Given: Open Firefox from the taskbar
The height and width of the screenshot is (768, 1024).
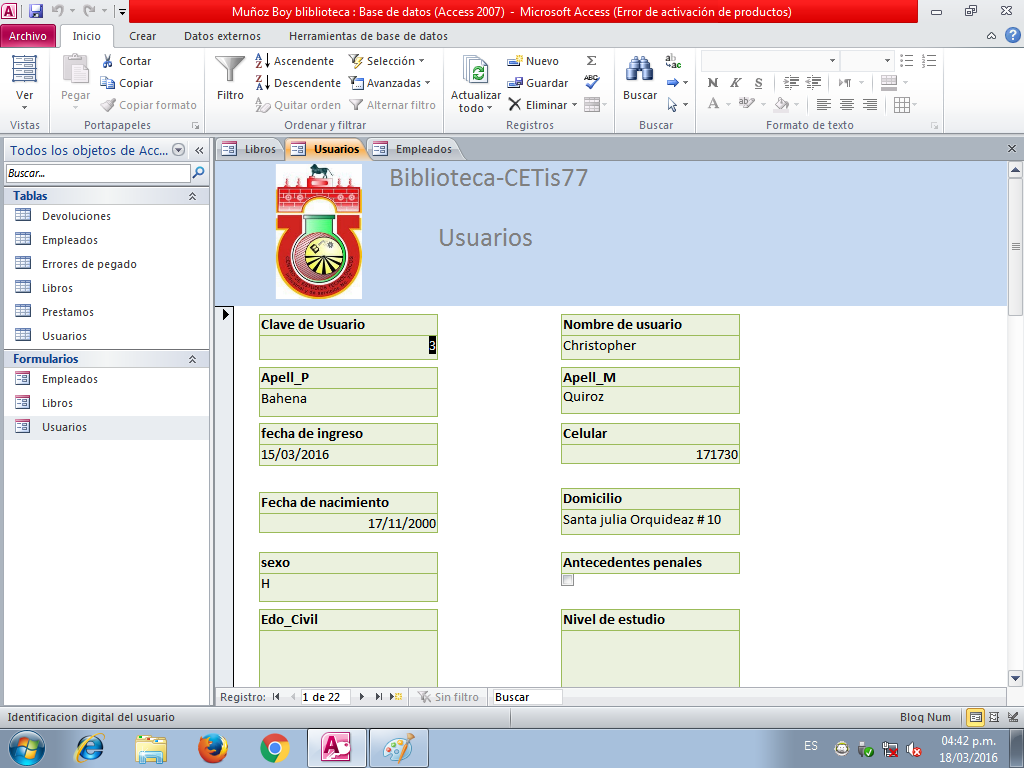Looking at the screenshot, I should coord(213,748).
